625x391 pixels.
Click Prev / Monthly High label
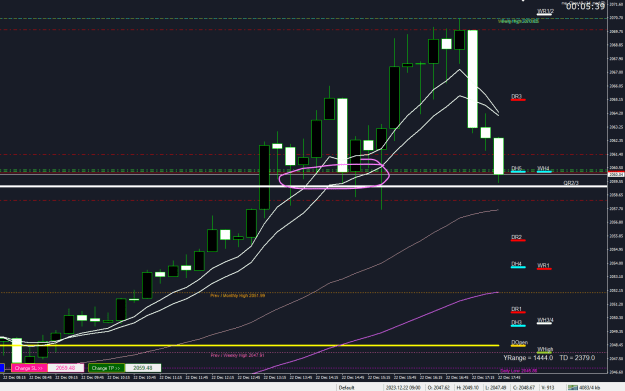click(x=238, y=296)
